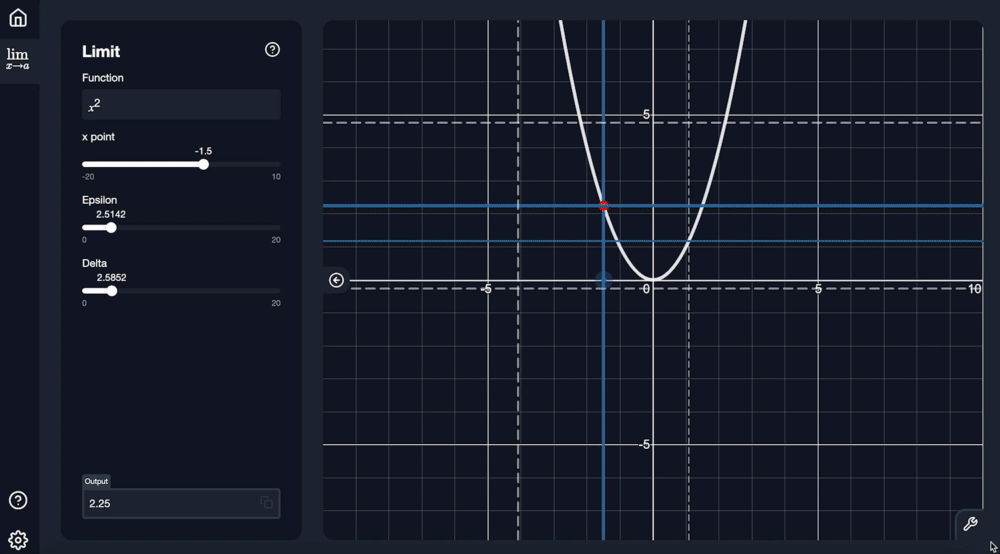Click the x point slider minimum label -20
The height and width of the screenshot is (554, 1000).
click(88, 177)
